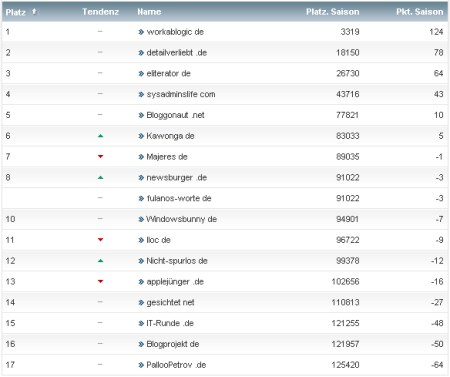450x377 pixels.
Task: Click the chevron icon before IT-Runde
Action: click(x=141, y=323)
